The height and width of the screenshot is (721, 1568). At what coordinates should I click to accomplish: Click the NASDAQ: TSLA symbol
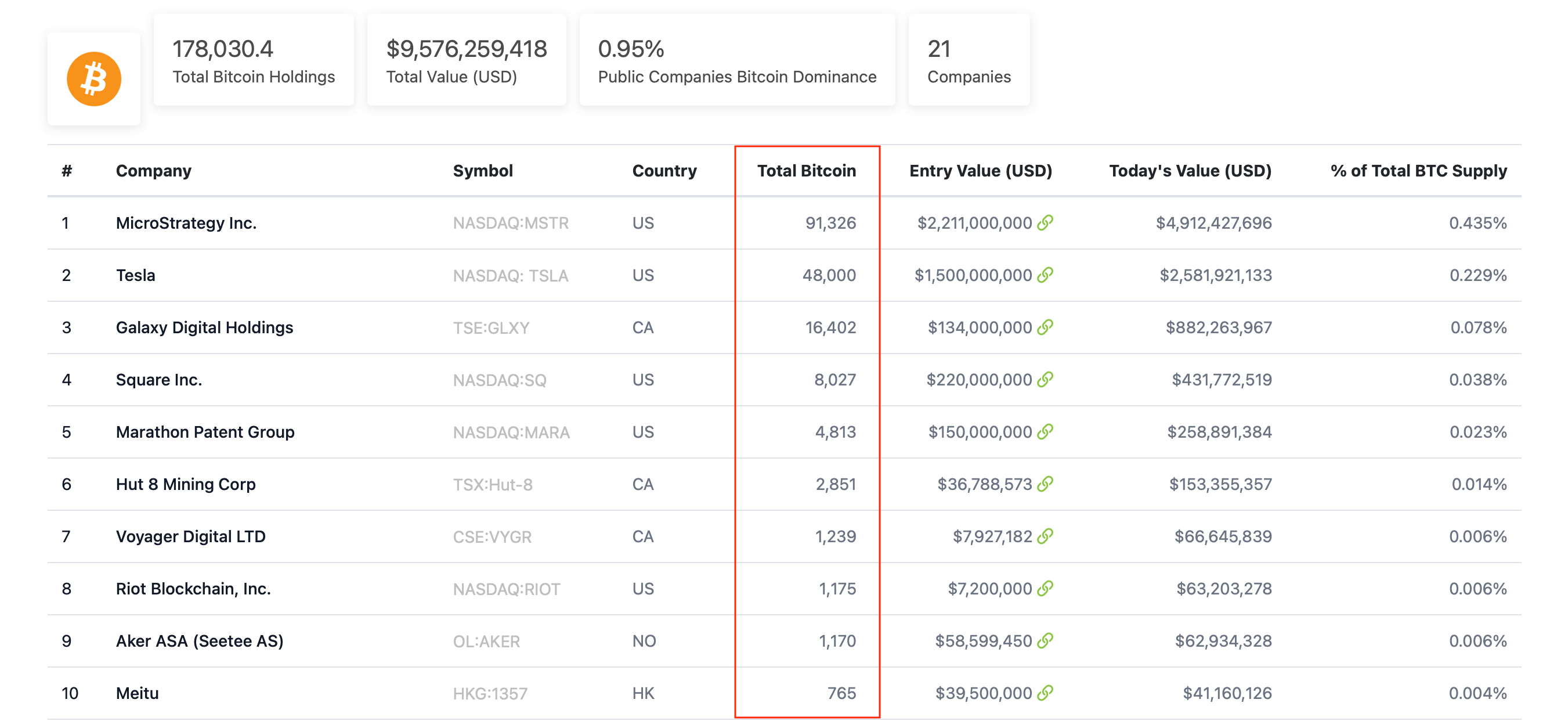510,275
